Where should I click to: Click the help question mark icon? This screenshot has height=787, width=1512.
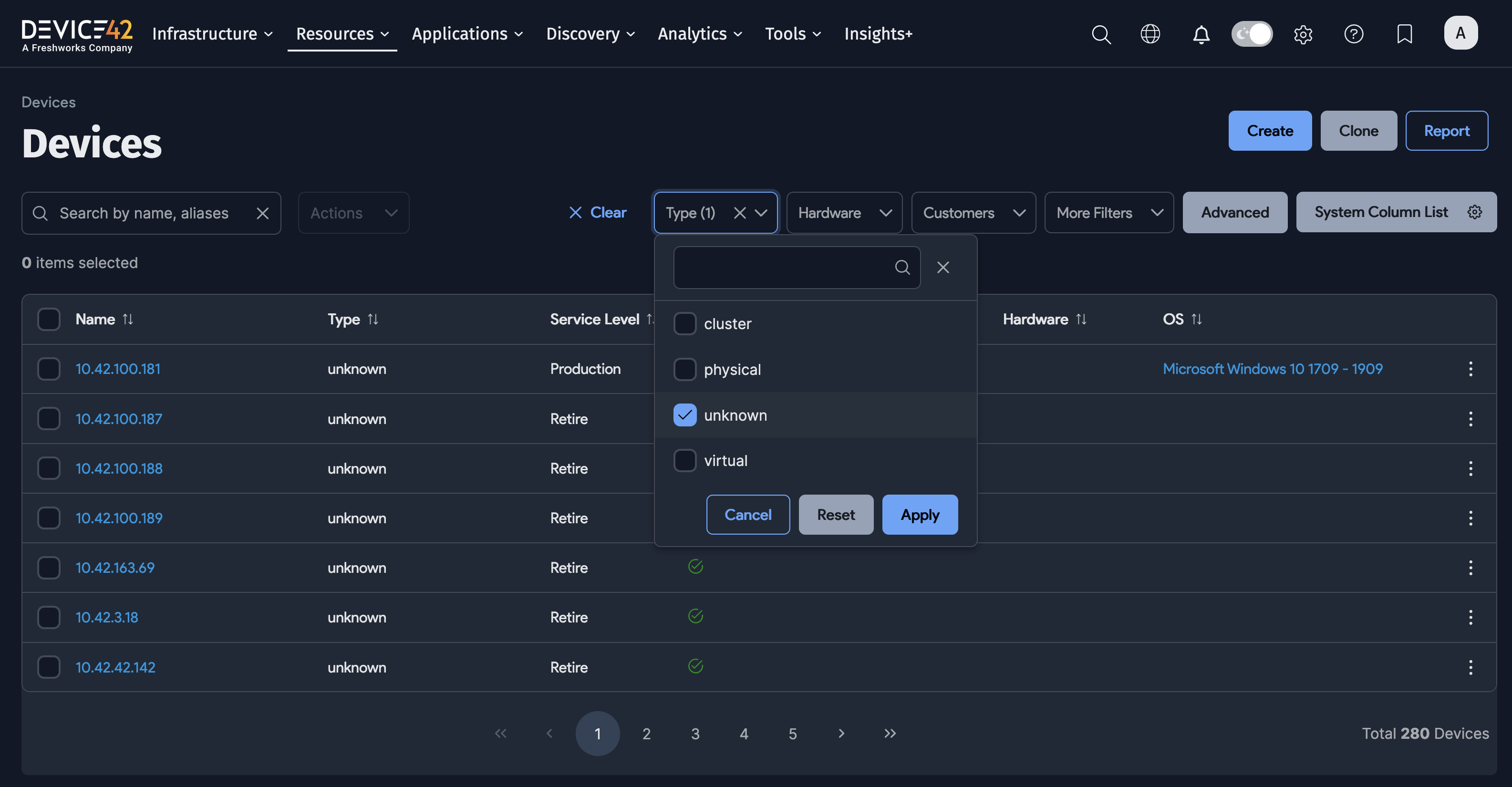tap(1354, 34)
